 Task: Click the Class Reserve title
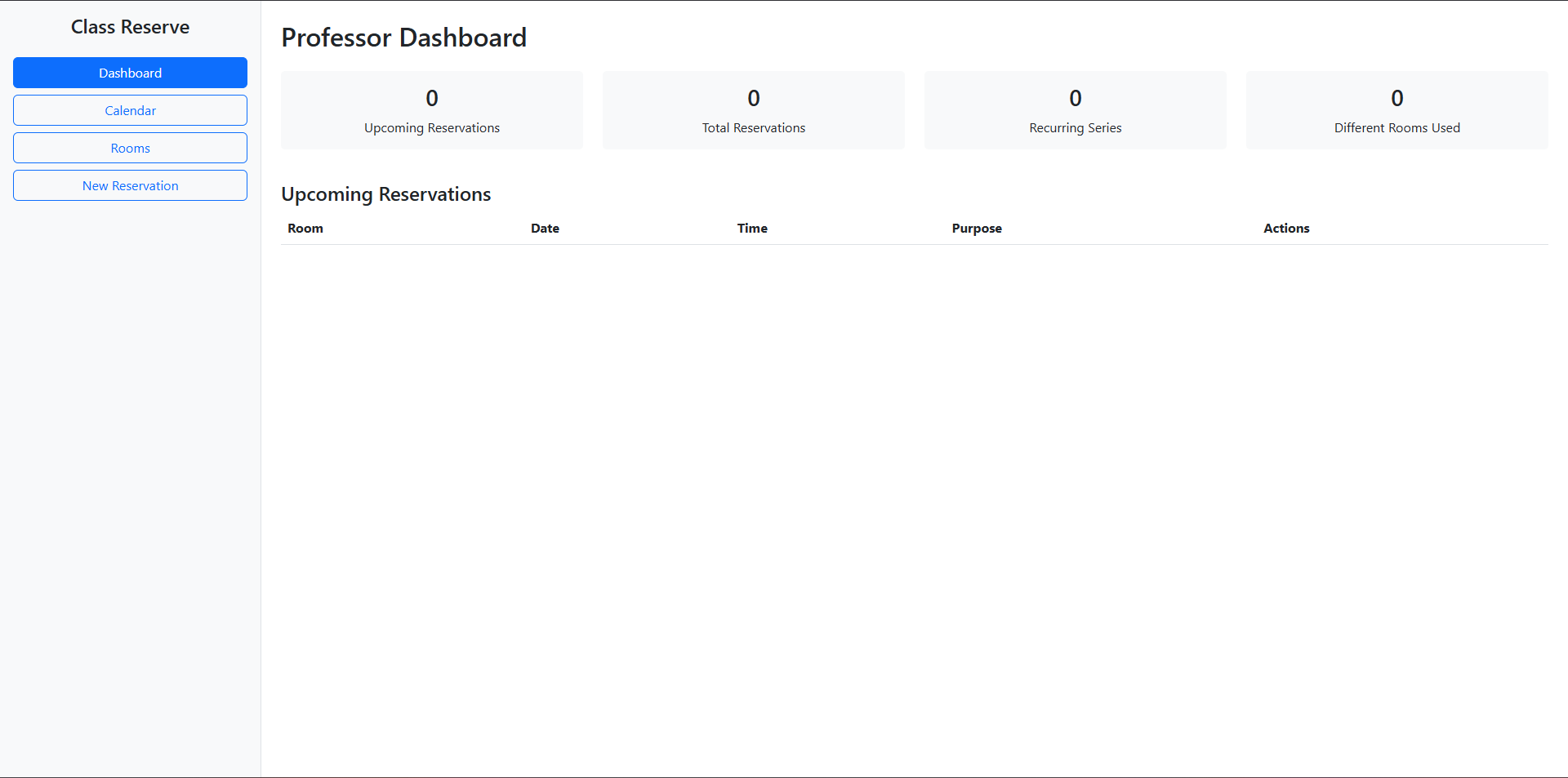click(130, 27)
